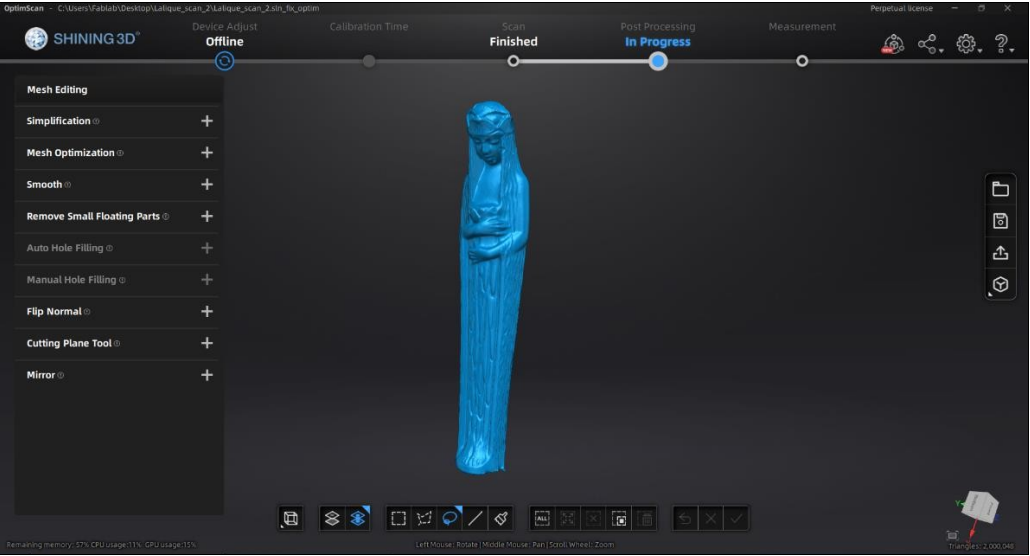
Task: Toggle the select through layers mode
Action: pyautogui.click(x=358, y=518)
